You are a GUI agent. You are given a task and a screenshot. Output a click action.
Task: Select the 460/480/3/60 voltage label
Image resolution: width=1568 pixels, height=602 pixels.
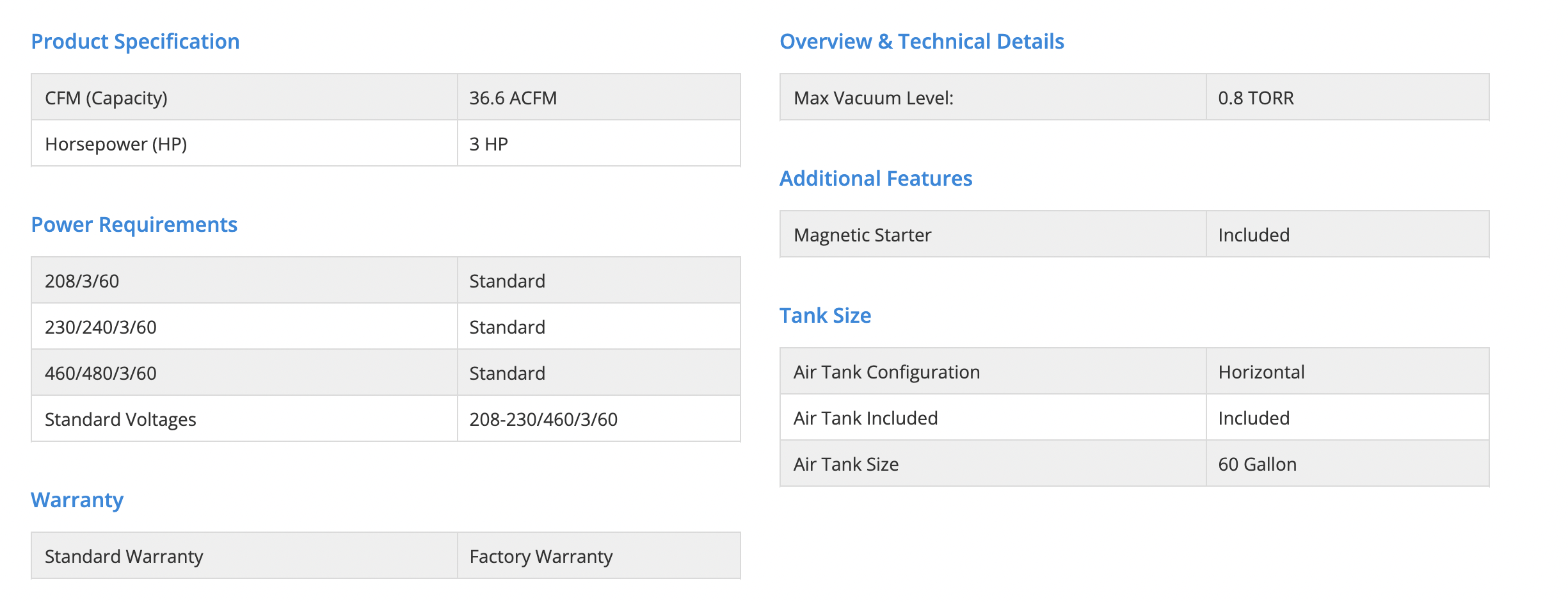[x=100, y=373]
